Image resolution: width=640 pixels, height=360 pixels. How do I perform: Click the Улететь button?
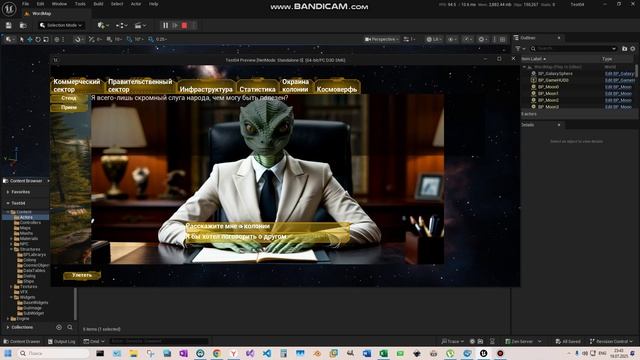click(x=82, y=275)
